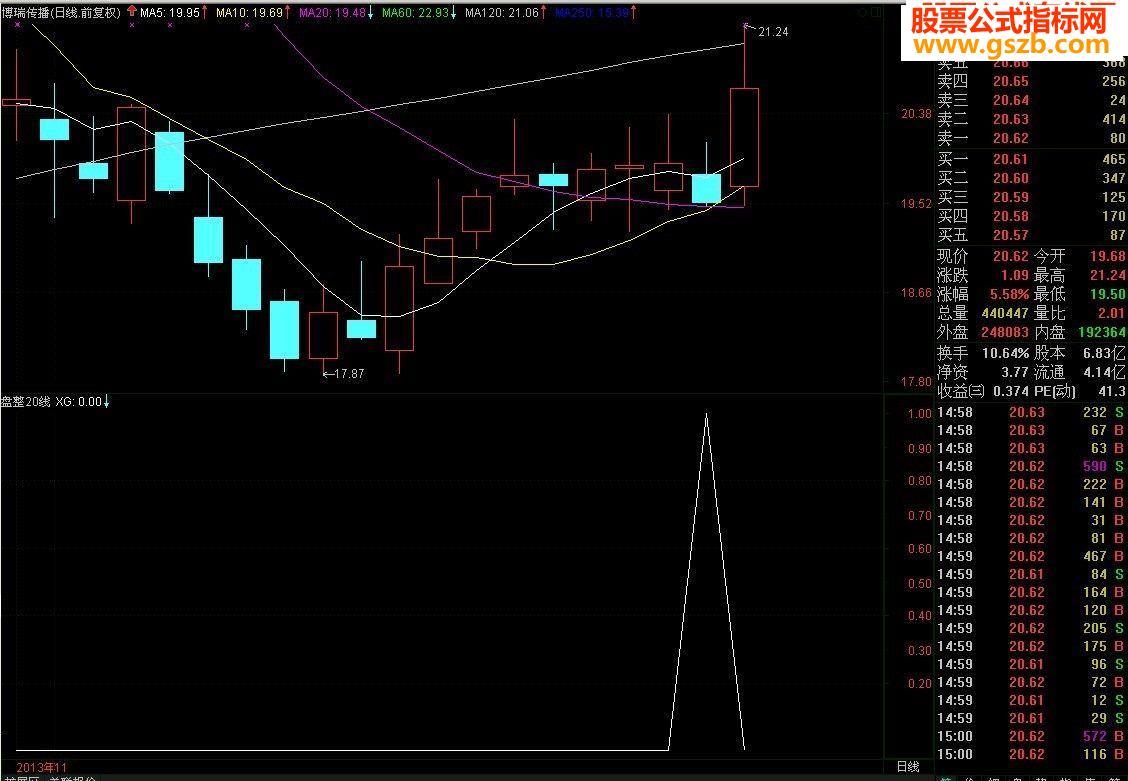Click the 0.50 indicator axis value

pyautogui.click(x=919, y=583)
